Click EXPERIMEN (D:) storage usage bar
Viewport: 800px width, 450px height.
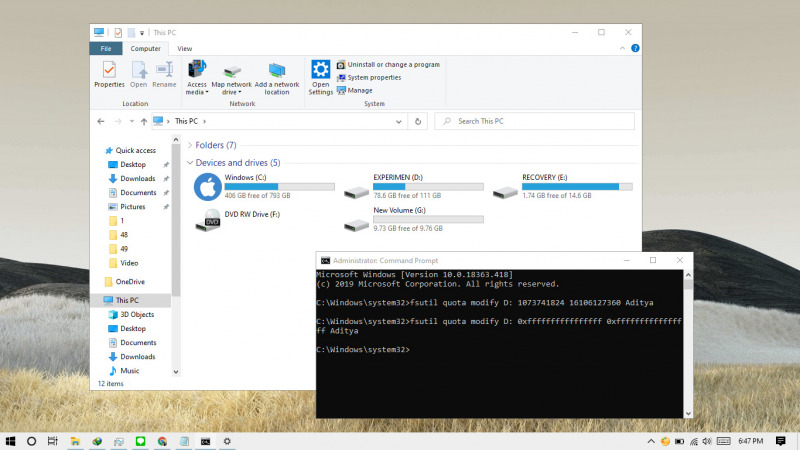coord(428,187)
